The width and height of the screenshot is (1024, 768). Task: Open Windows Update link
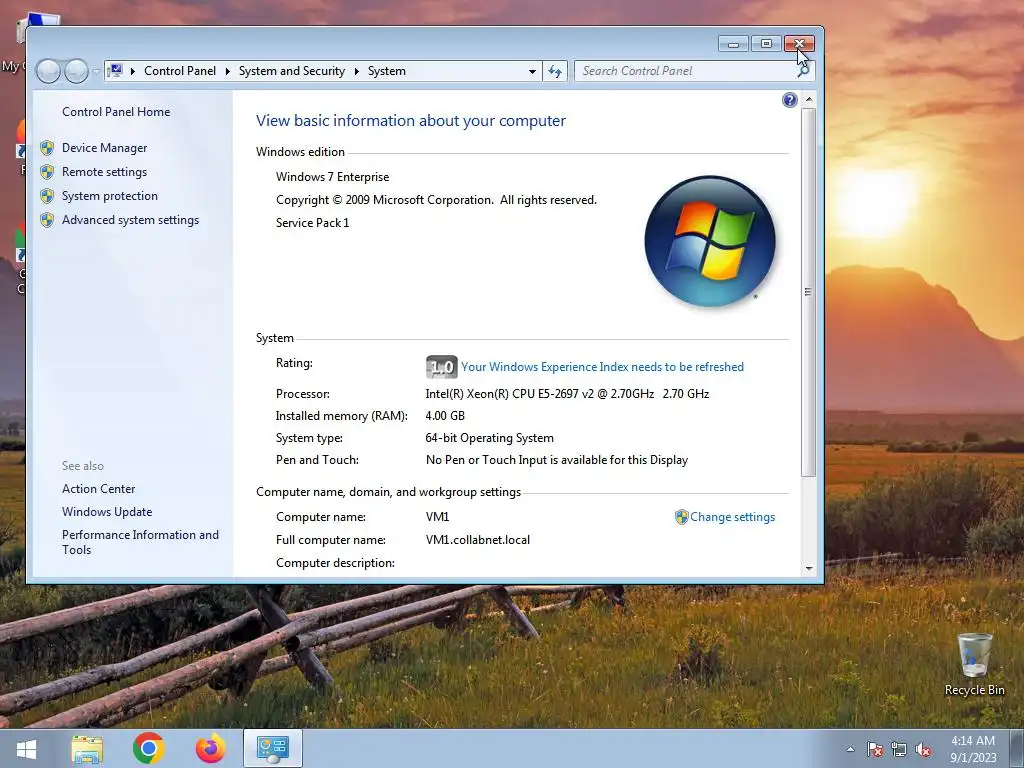click(107, 512)
